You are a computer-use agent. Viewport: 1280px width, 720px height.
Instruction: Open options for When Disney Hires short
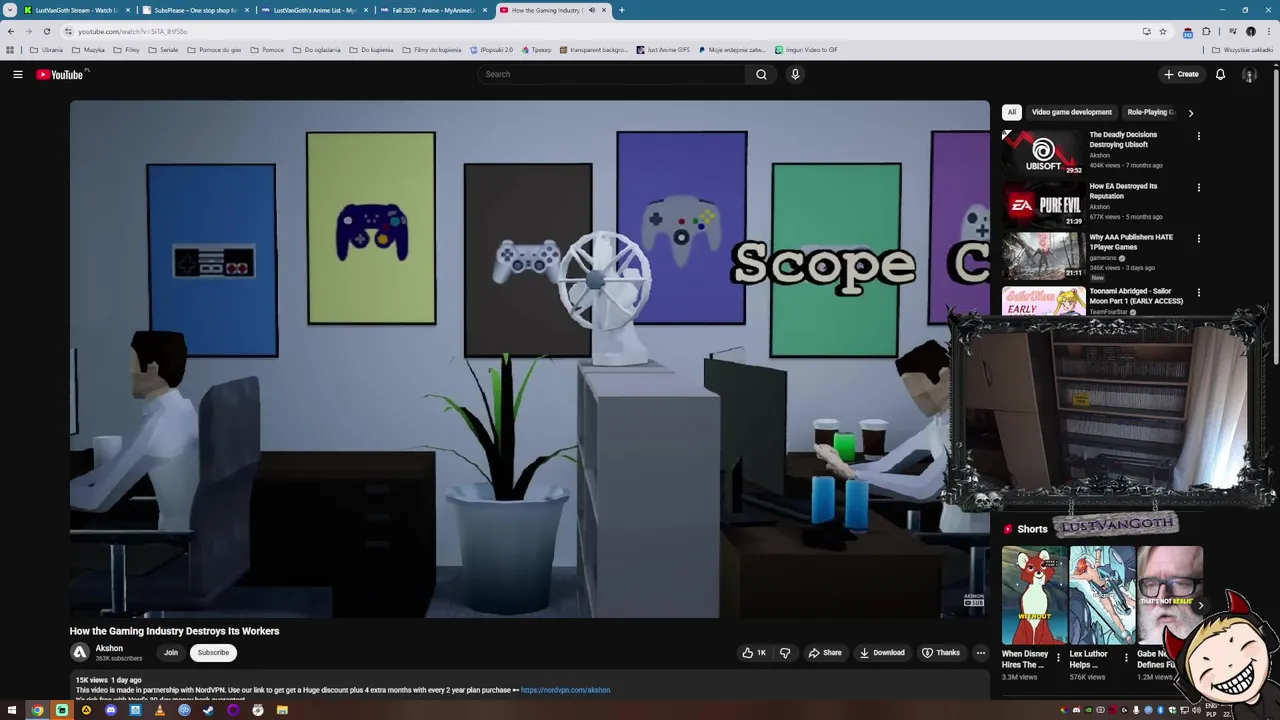1058,657
